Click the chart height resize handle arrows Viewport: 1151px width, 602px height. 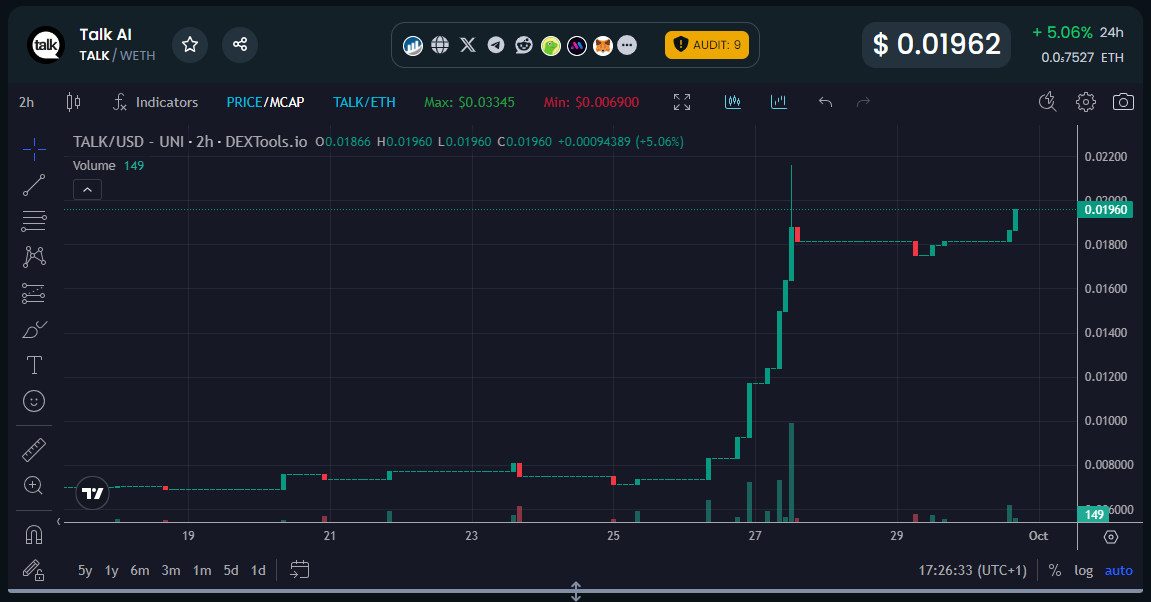coord(576,592)
